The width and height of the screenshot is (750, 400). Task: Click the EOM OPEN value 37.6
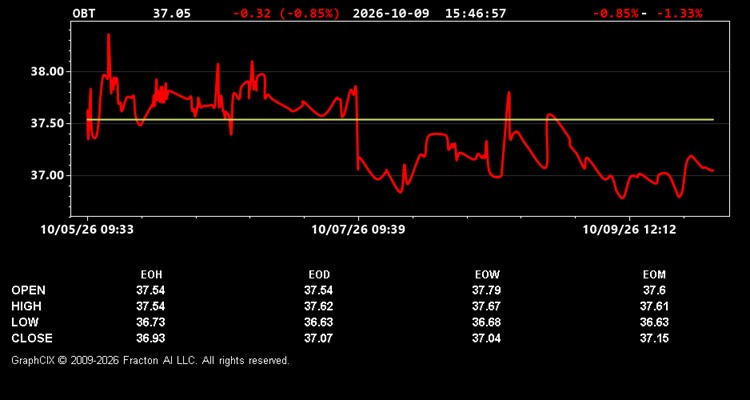coord(654,290)
